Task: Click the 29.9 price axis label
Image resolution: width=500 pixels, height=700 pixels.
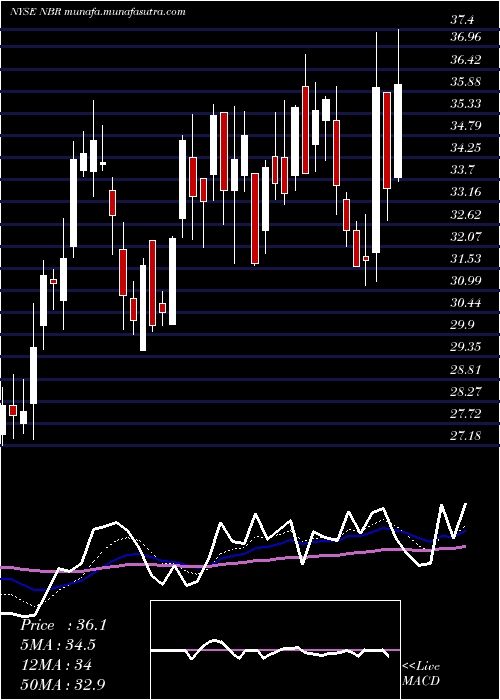Action: [462, 324]
